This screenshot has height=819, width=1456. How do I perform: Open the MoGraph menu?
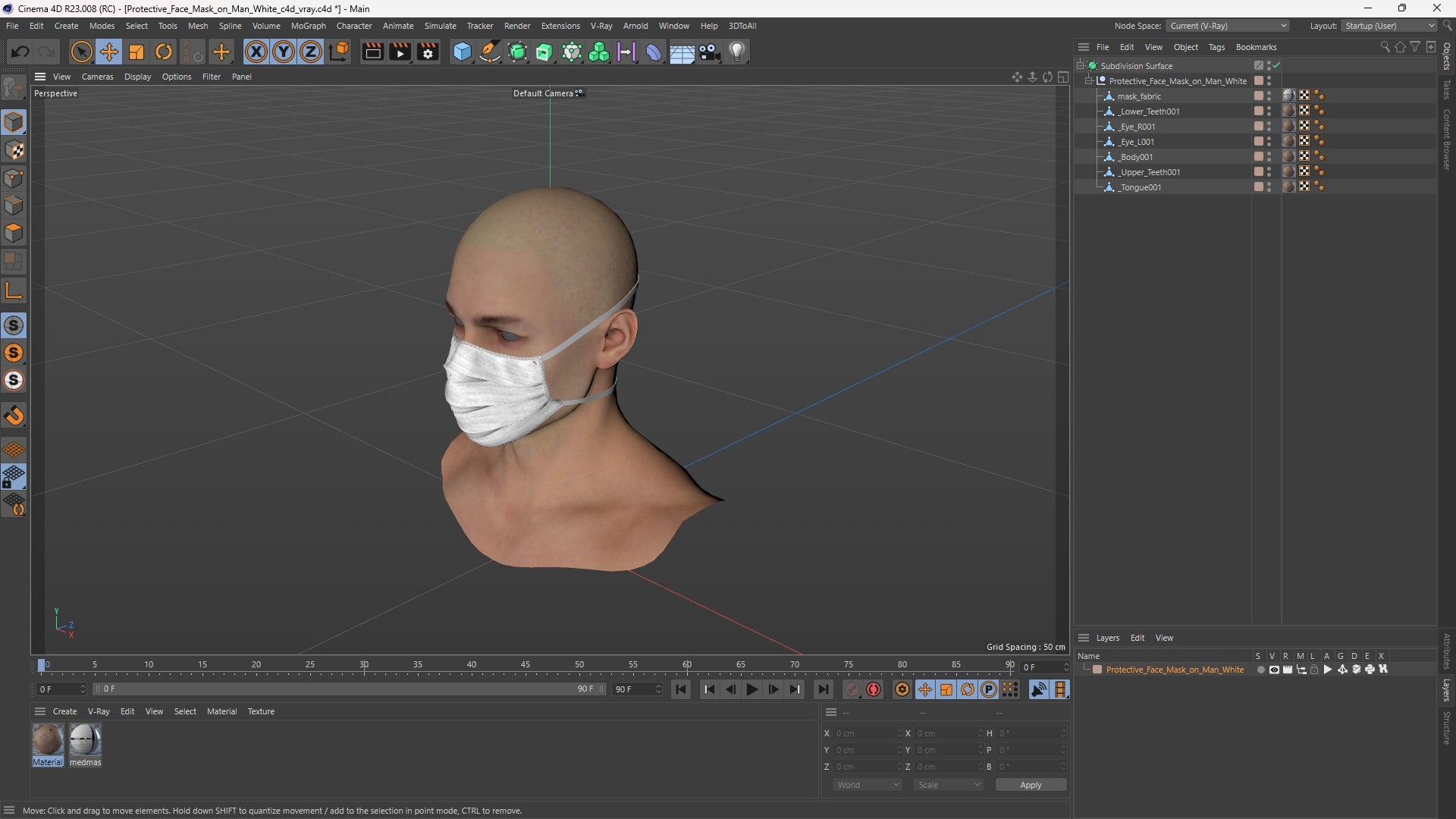(x=308, y=26)
